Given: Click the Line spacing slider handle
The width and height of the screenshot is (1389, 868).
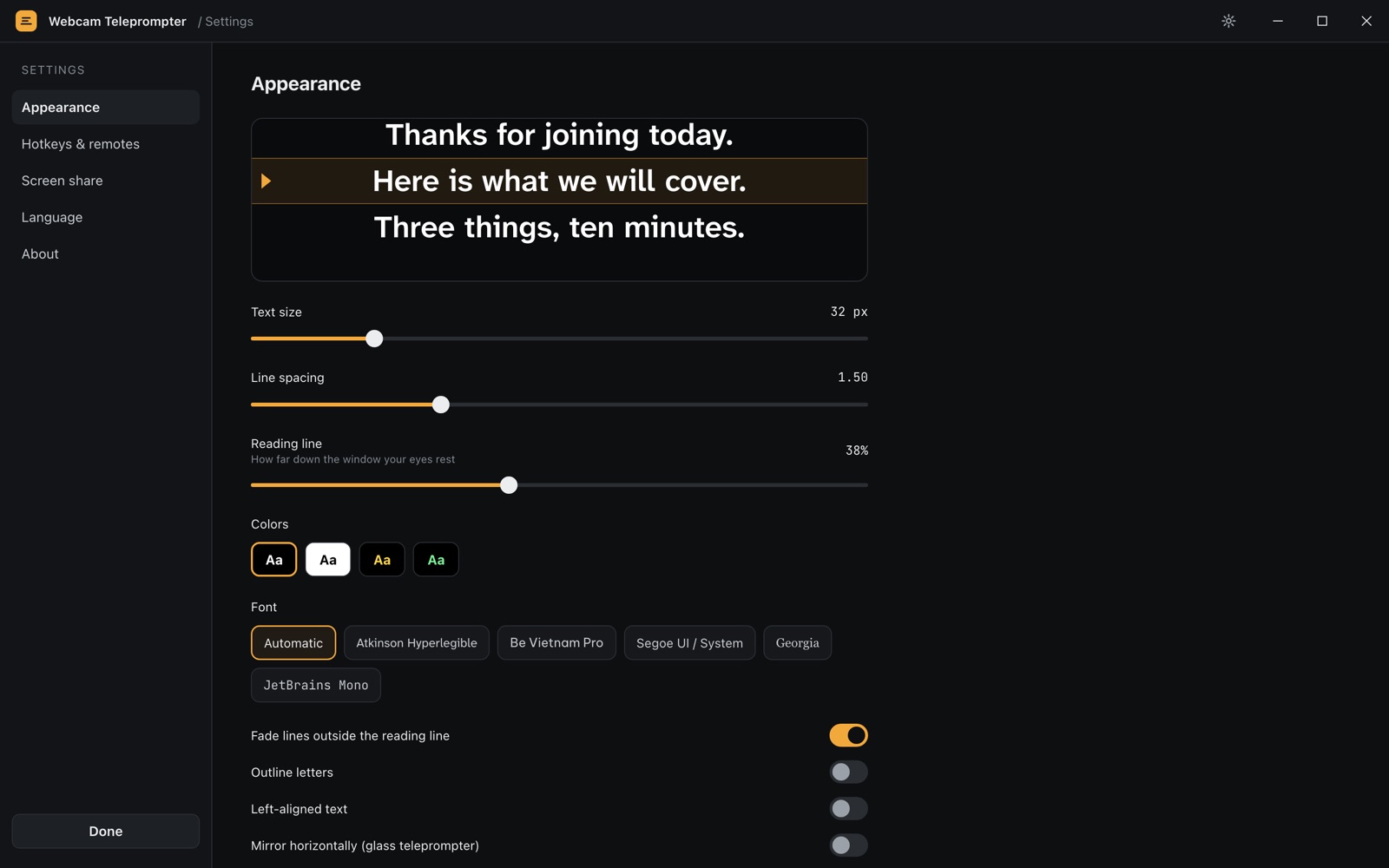Looking at the screenshot, I should click(x=441, y=404).
